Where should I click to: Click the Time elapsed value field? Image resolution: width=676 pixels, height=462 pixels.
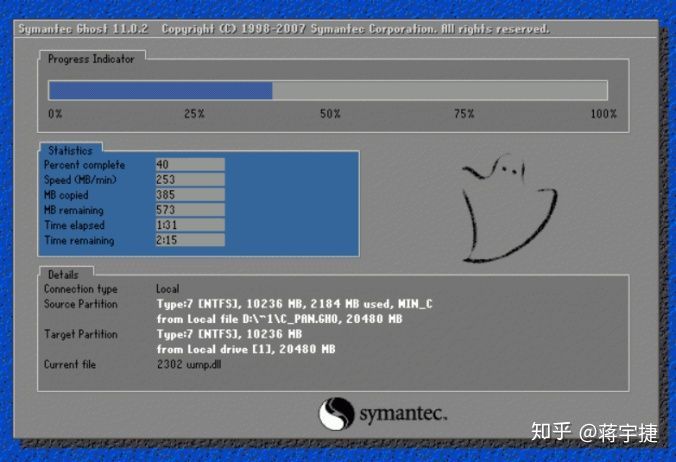point(189,226)
